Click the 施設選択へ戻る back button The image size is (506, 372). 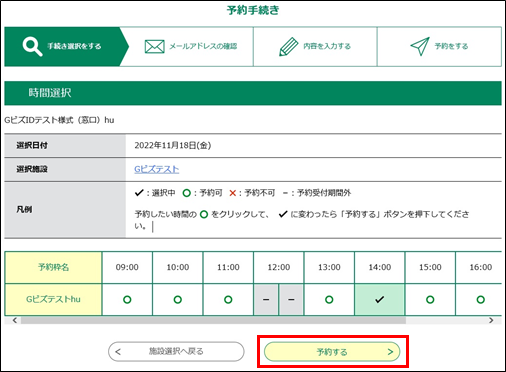click(x=176, y=351)
